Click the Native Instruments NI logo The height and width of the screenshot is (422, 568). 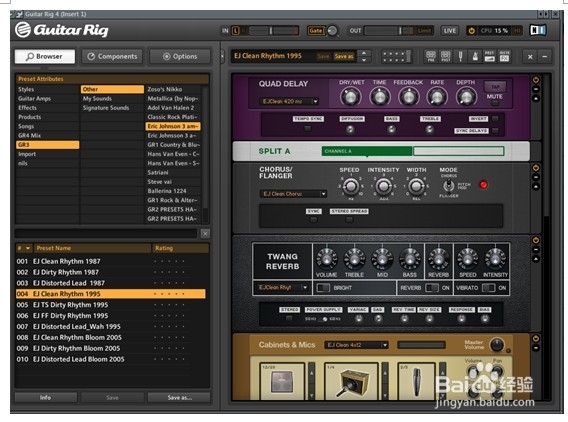(538, 30)
